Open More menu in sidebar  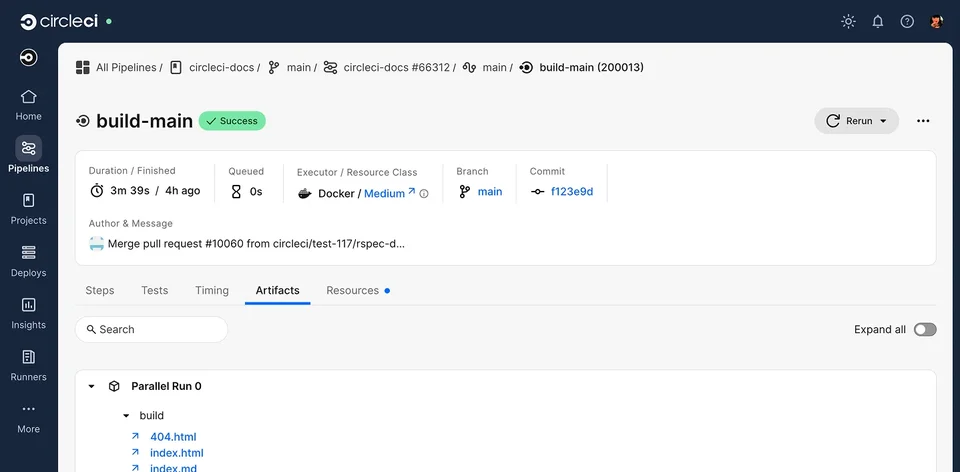(28, 418)
